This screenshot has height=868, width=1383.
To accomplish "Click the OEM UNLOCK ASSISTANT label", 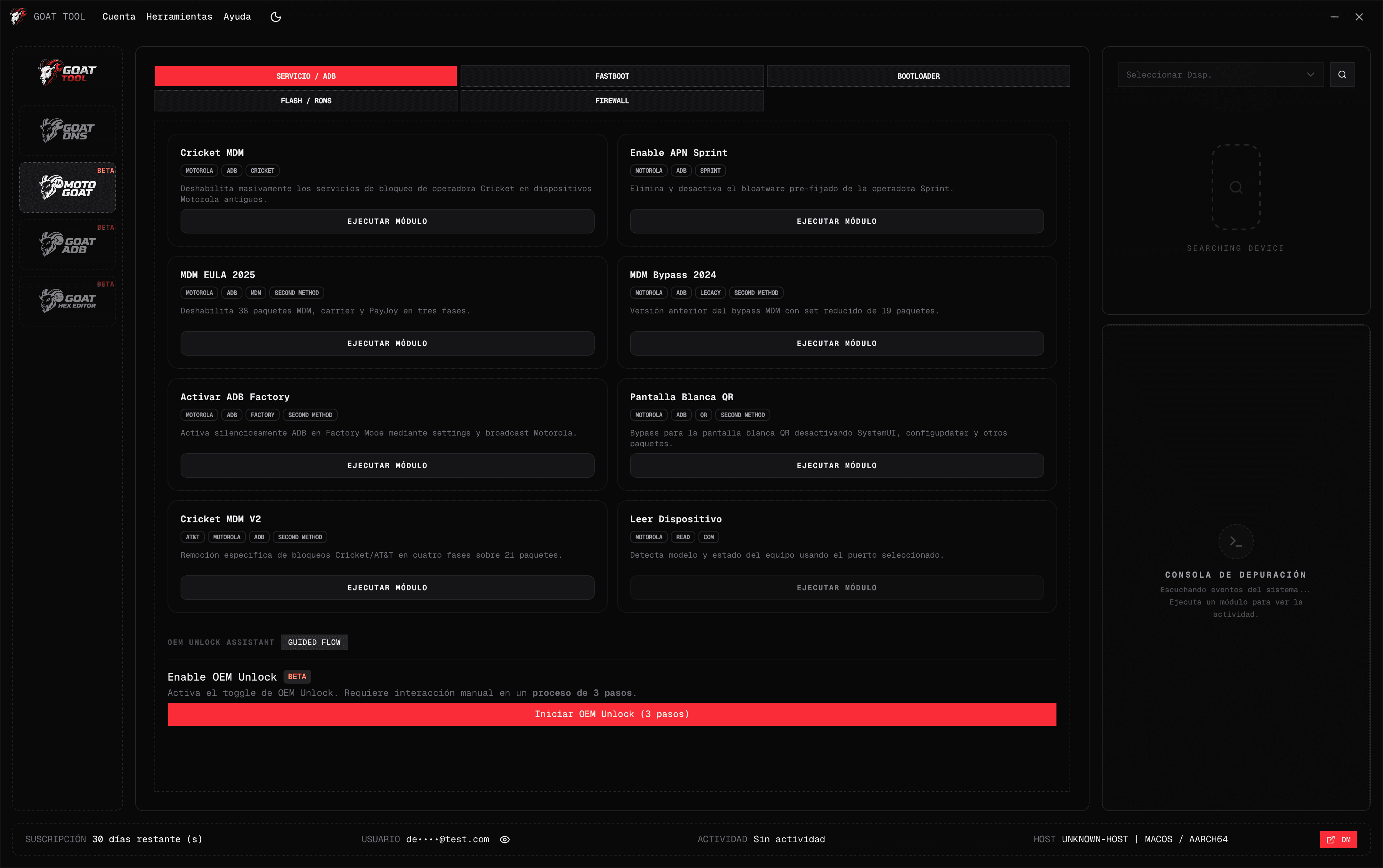I will (x=221, y=643).
